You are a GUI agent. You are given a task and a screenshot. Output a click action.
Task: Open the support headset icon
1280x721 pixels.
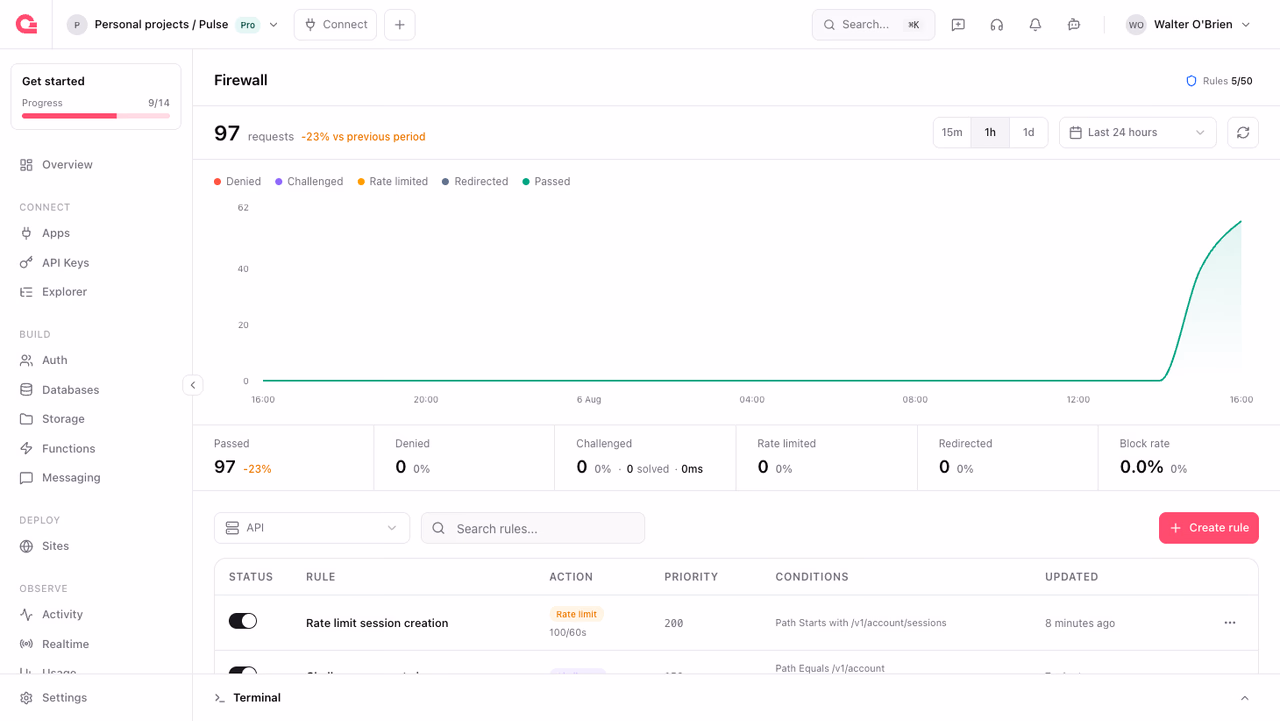(x=997, y=24)
